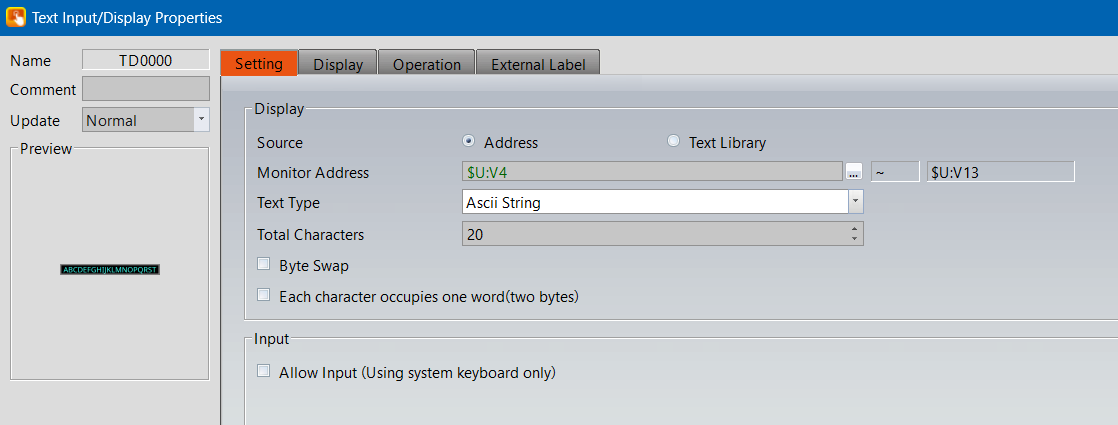Click the Name field TD0000

click(x=145, y=60)
